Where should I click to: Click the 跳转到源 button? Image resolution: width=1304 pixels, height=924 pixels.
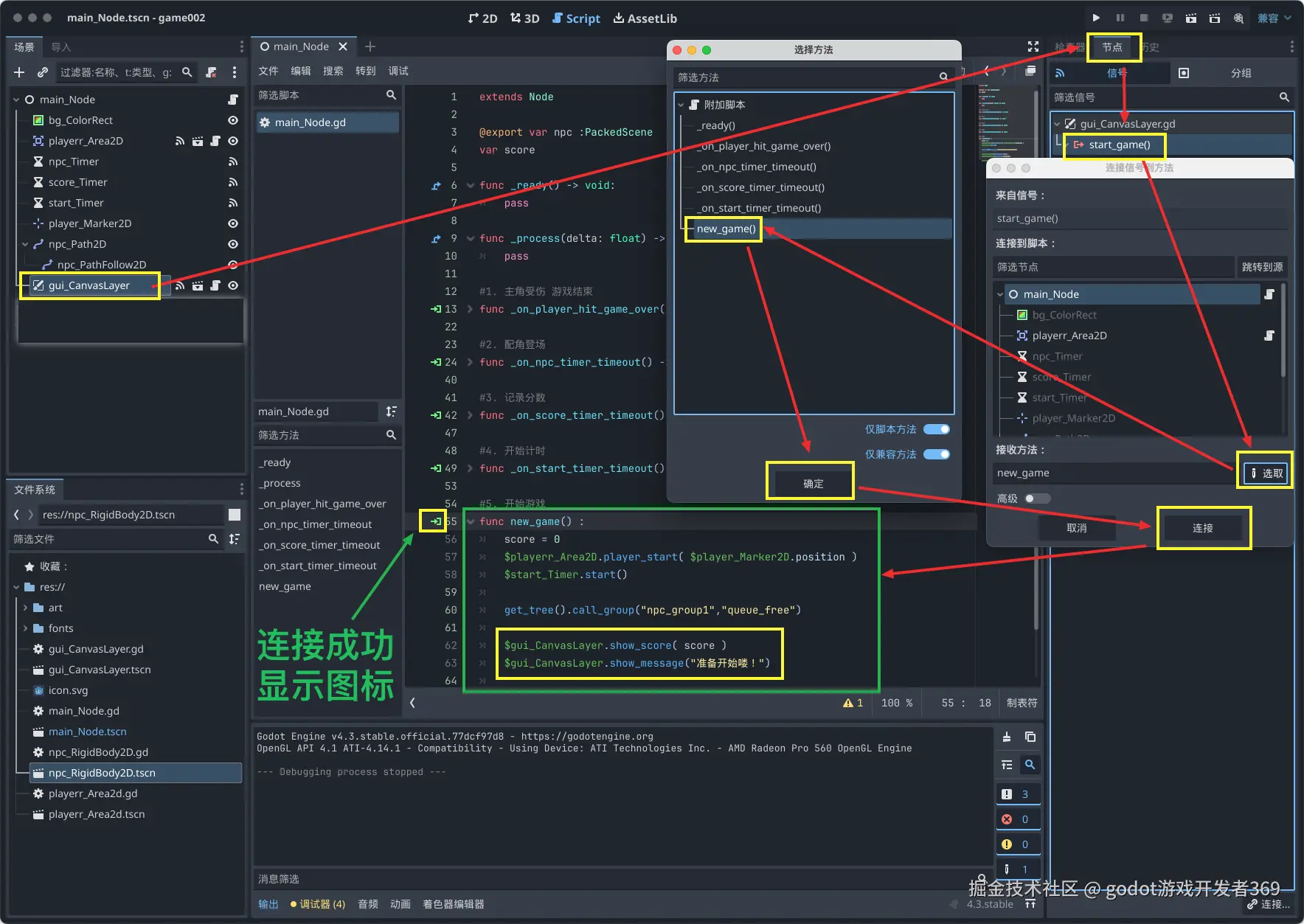click(1262, 267)
